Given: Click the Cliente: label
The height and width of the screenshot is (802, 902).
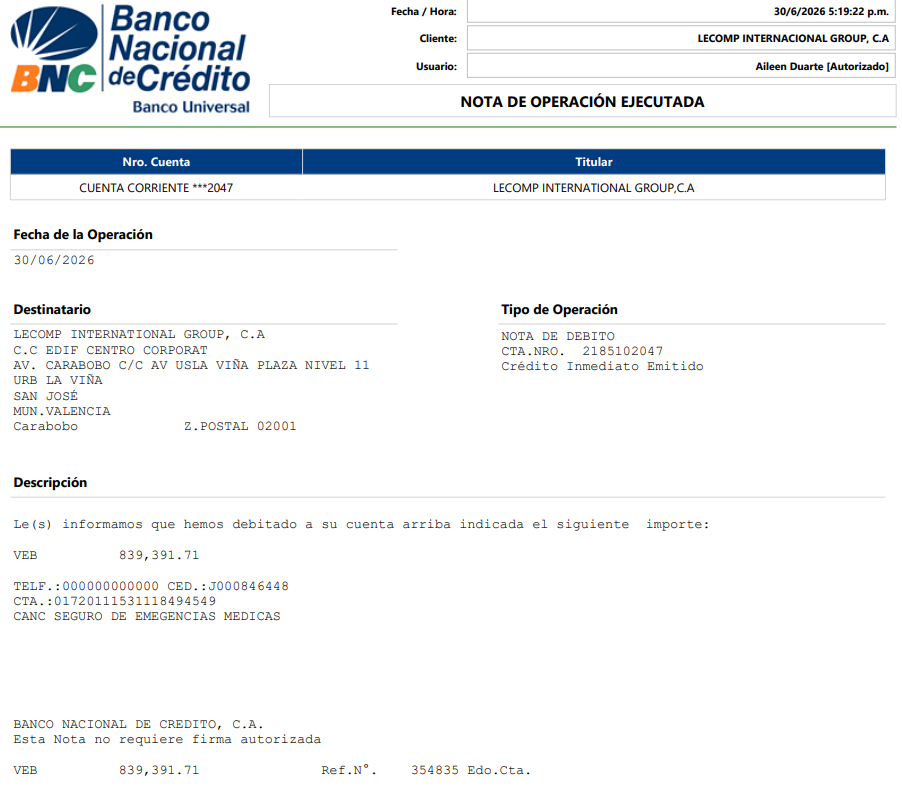Looking at the screenshot, I should pos(438,39).
